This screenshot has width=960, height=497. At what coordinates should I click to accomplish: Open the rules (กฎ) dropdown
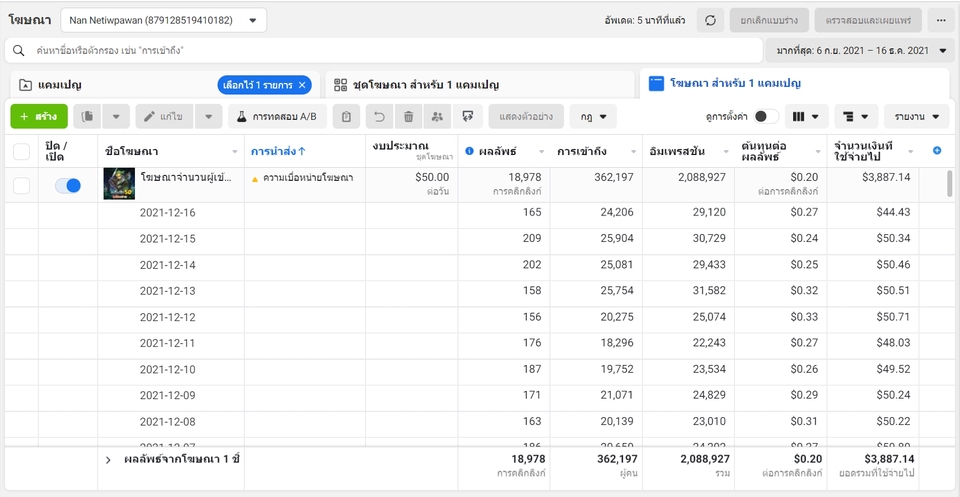tap(593, 116)
